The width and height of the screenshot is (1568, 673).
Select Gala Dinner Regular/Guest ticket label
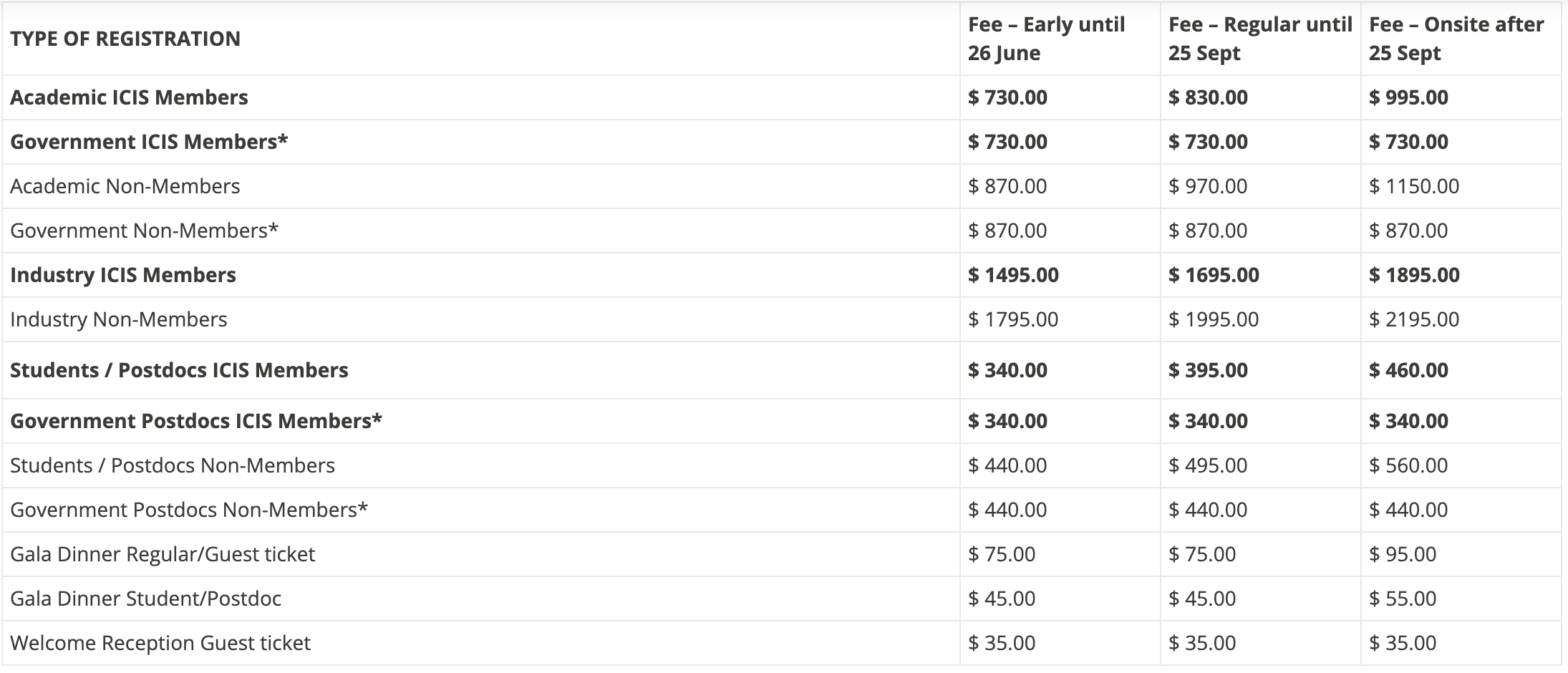(163, 554)
